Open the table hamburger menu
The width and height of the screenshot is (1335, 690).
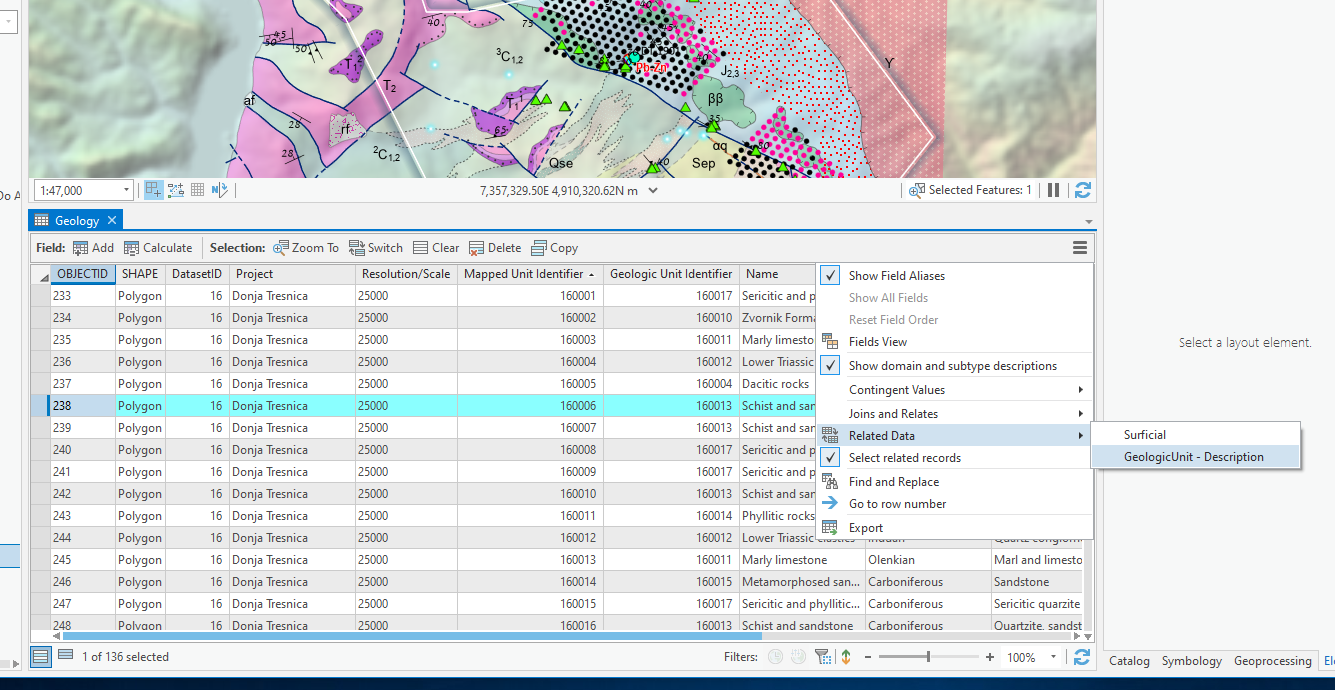[1080, 248]
